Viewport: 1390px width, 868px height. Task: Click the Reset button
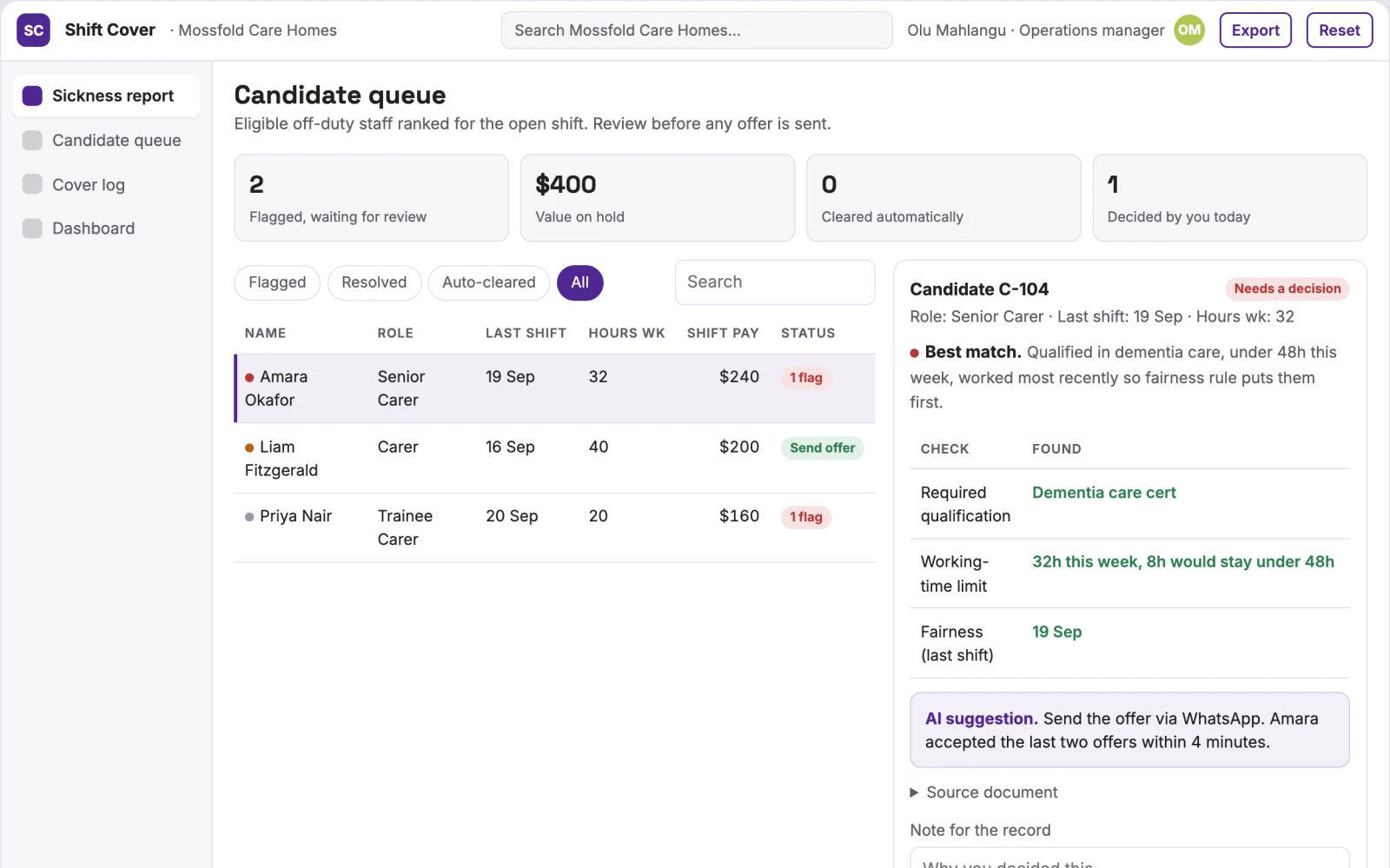click(1339, 30)
